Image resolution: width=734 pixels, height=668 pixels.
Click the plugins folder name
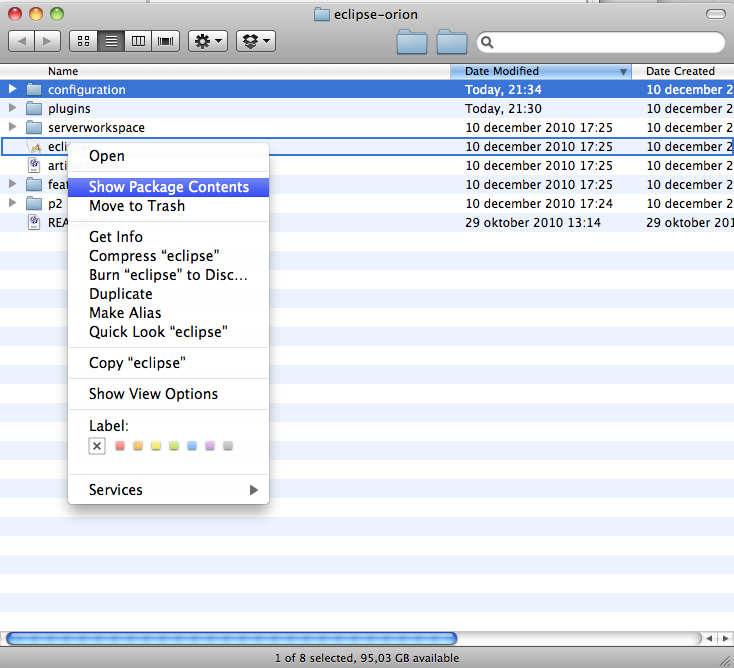[x=69, y=109]
